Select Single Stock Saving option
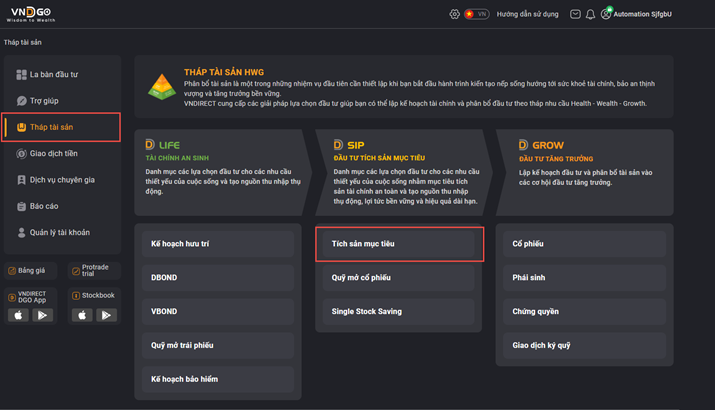The width and height of the screenshot is (715, 410). [399, 311]
